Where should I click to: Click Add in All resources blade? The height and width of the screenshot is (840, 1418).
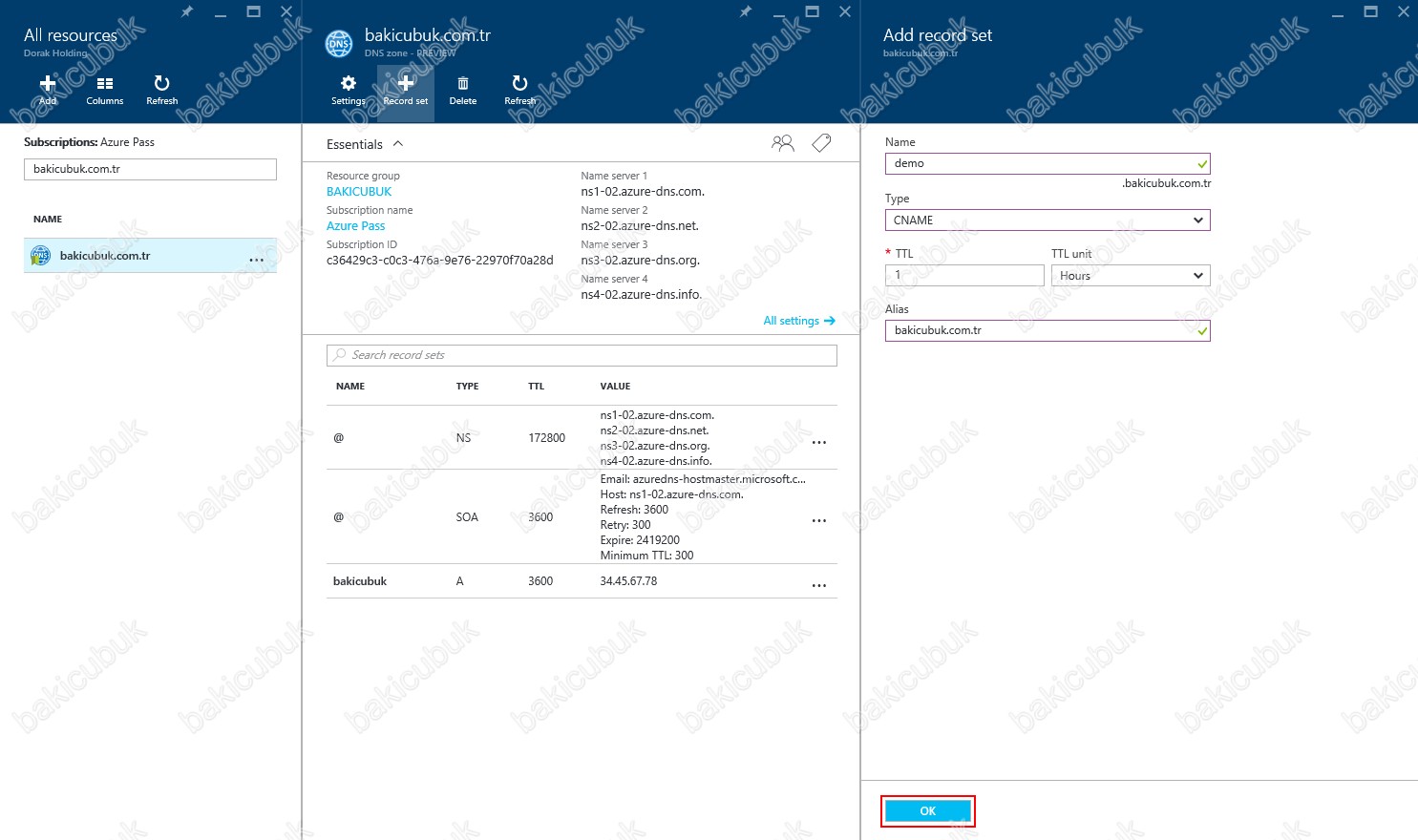coord(48,91)
